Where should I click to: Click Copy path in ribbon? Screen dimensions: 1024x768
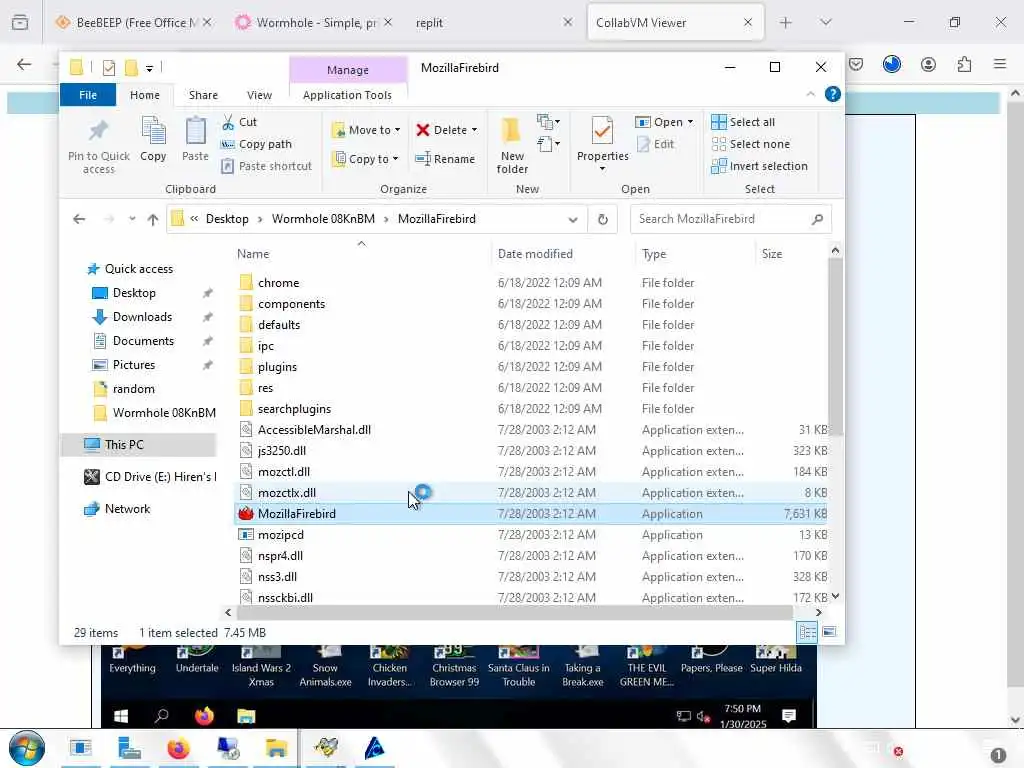click(256, 144)
